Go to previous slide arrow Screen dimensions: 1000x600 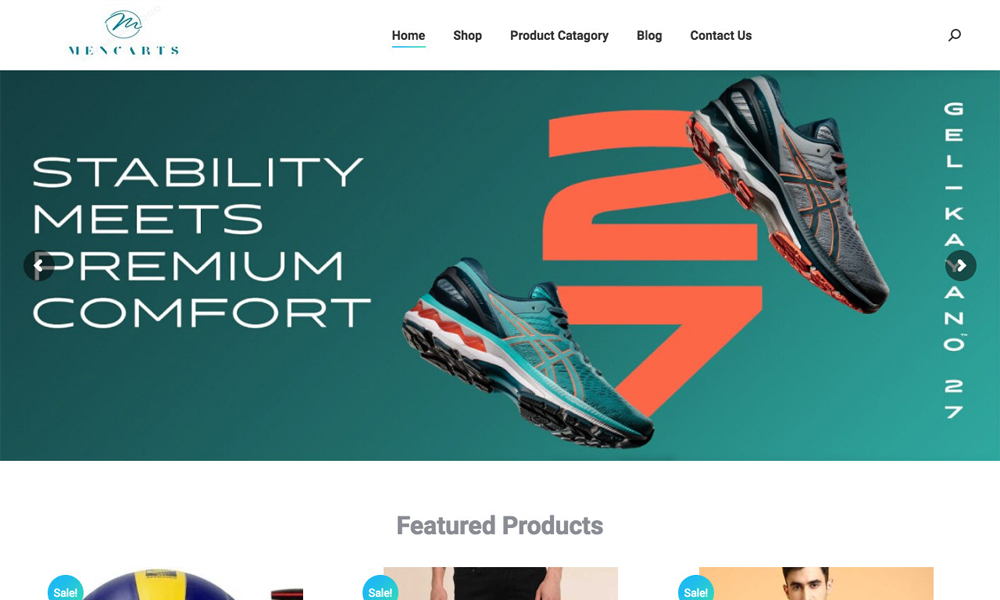click(39, 265)
